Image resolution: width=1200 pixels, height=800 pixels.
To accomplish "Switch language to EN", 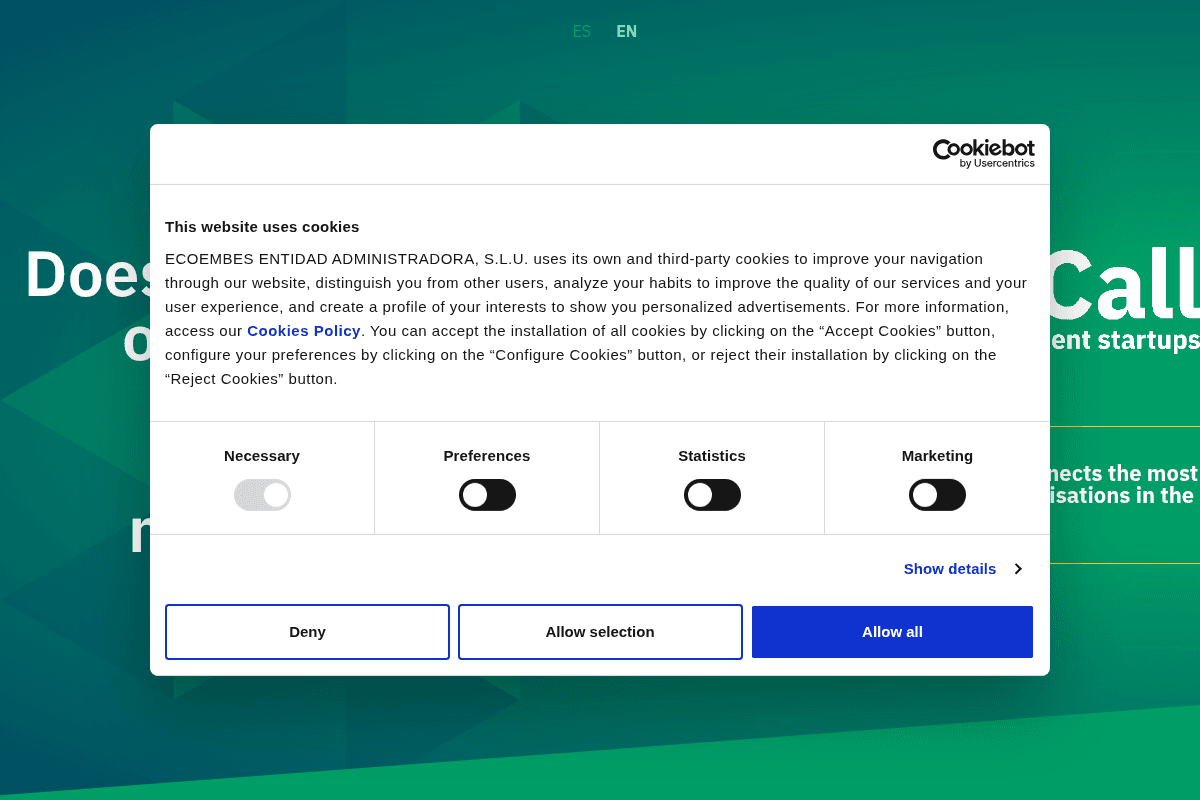I will click(x=626, y=32).
